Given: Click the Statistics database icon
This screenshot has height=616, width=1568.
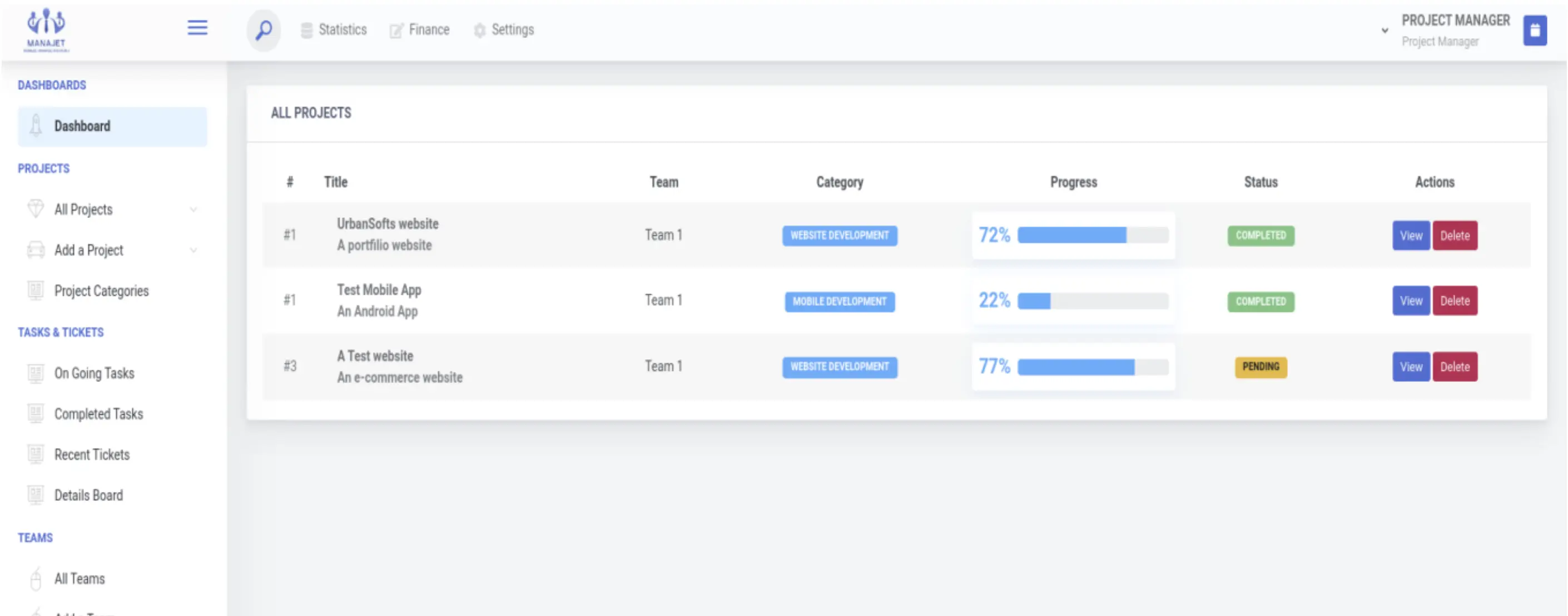Looking at the screenshot, I should click(307, 31).
